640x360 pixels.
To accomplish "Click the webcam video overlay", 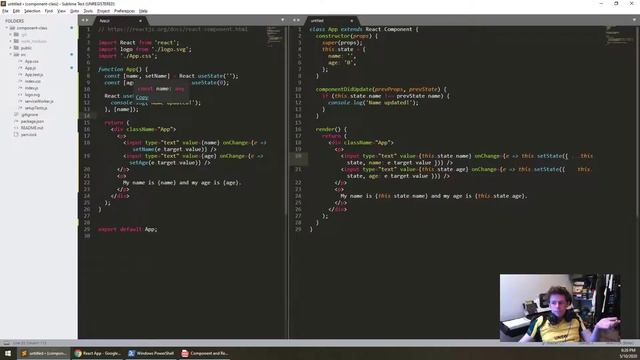I will 560,308.
